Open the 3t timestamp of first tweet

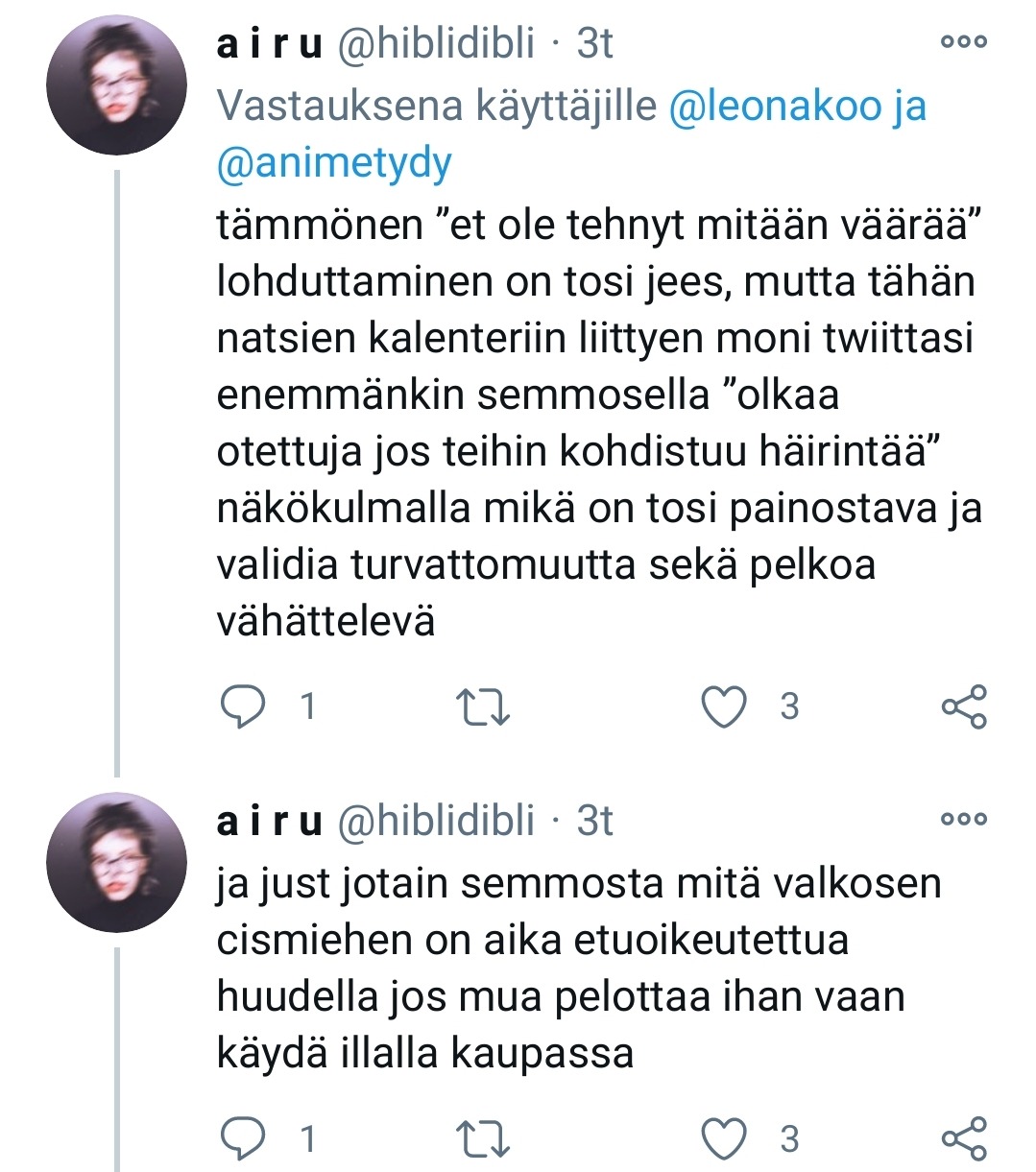[x=594, y=44]
